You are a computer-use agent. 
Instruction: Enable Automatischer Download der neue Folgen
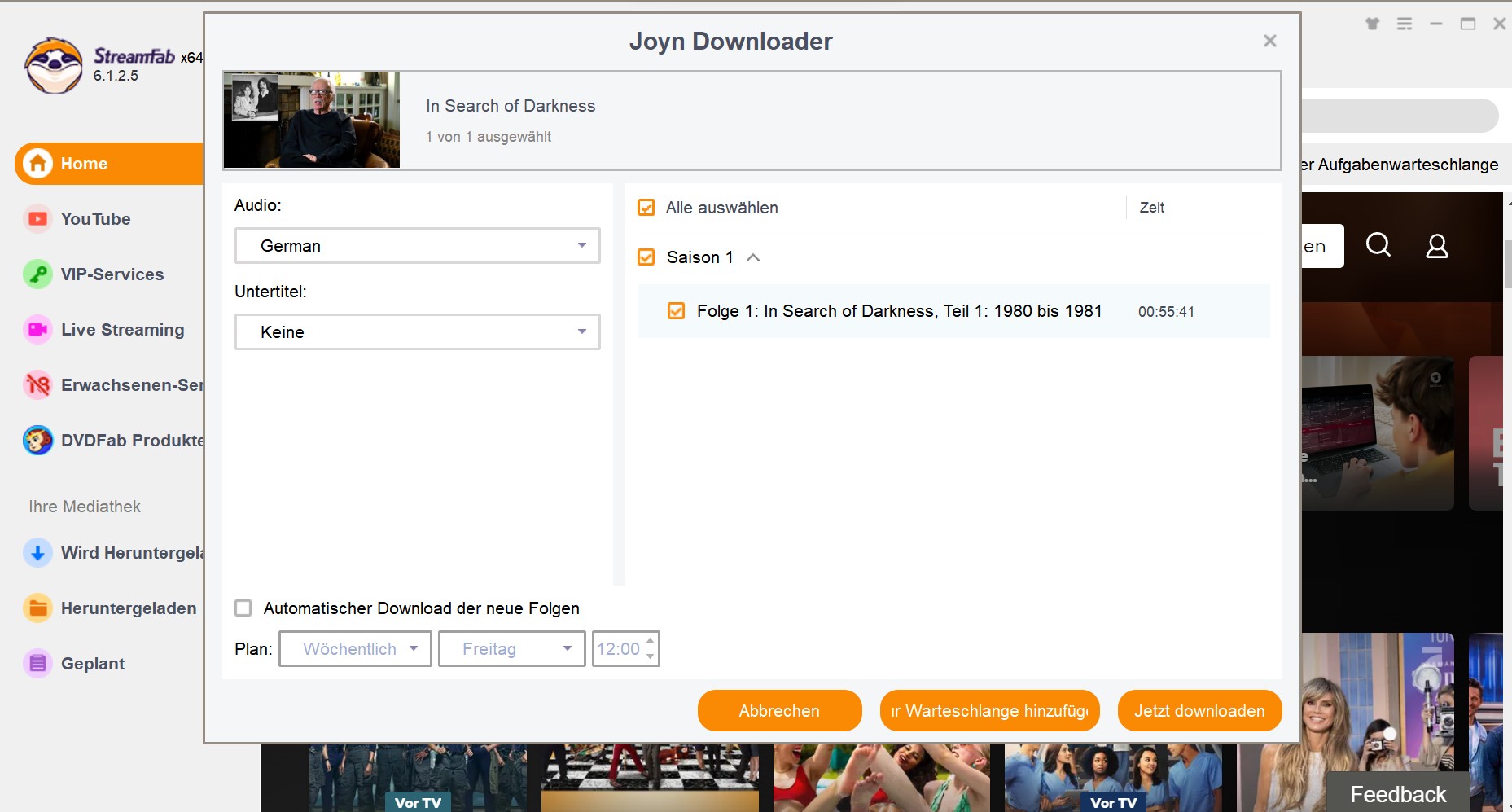[243, 608]
